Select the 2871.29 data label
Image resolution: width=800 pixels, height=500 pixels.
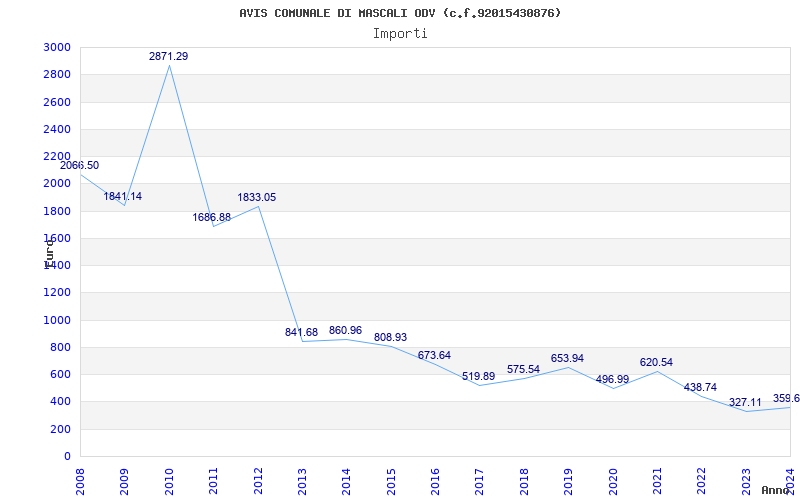168,57
